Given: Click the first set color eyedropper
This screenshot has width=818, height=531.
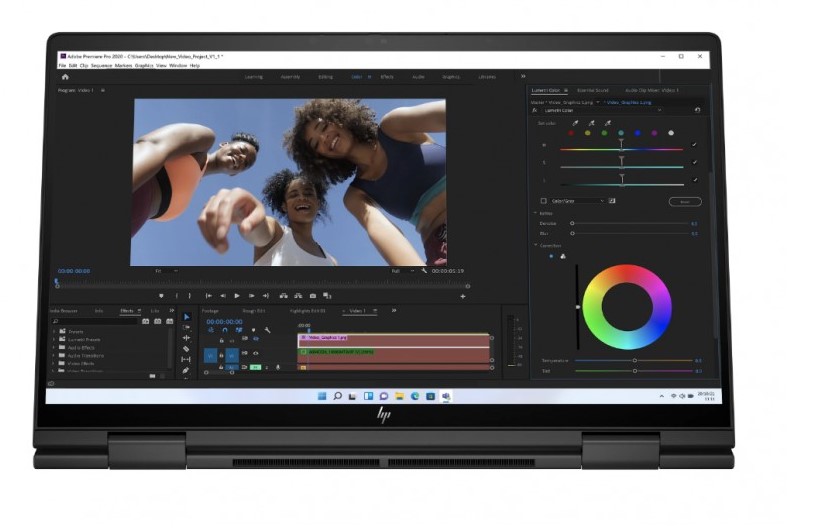Looking at the screenshot, I should click(x=575, y=123).
